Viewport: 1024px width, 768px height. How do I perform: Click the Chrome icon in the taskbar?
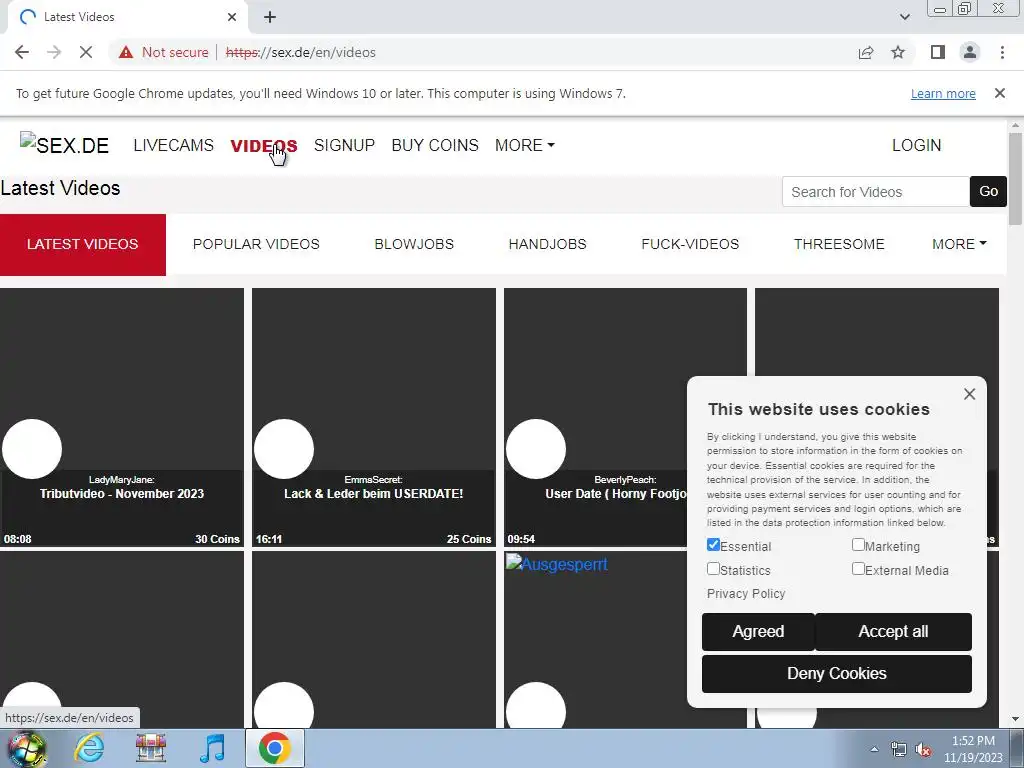275,748
